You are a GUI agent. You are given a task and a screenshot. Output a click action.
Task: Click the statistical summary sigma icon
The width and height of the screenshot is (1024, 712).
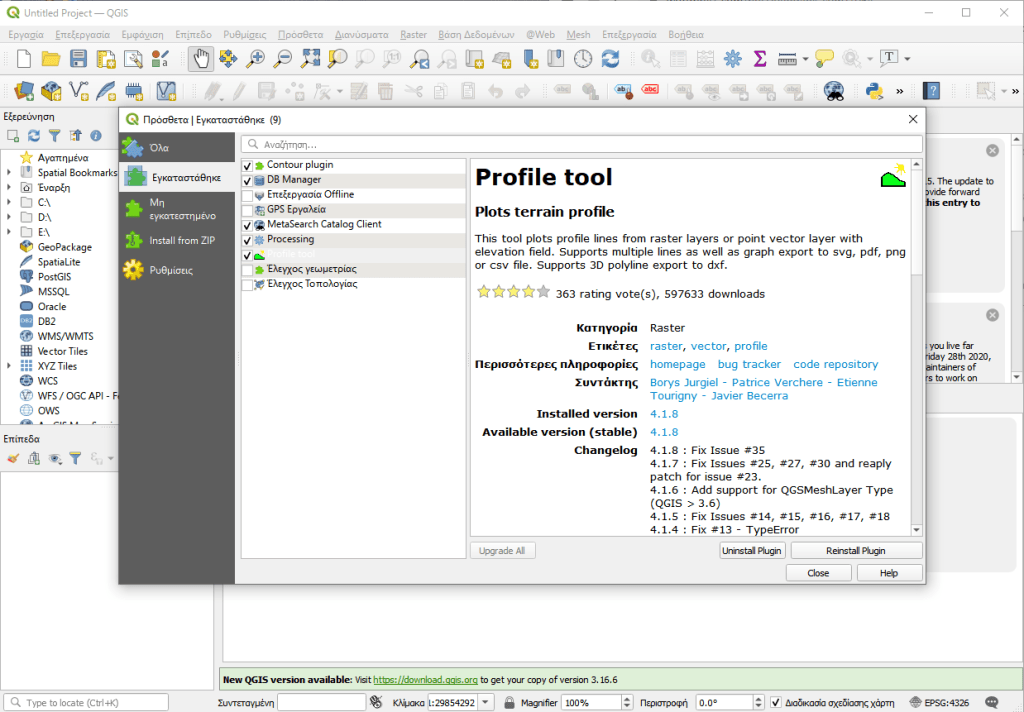coord(760,59)
